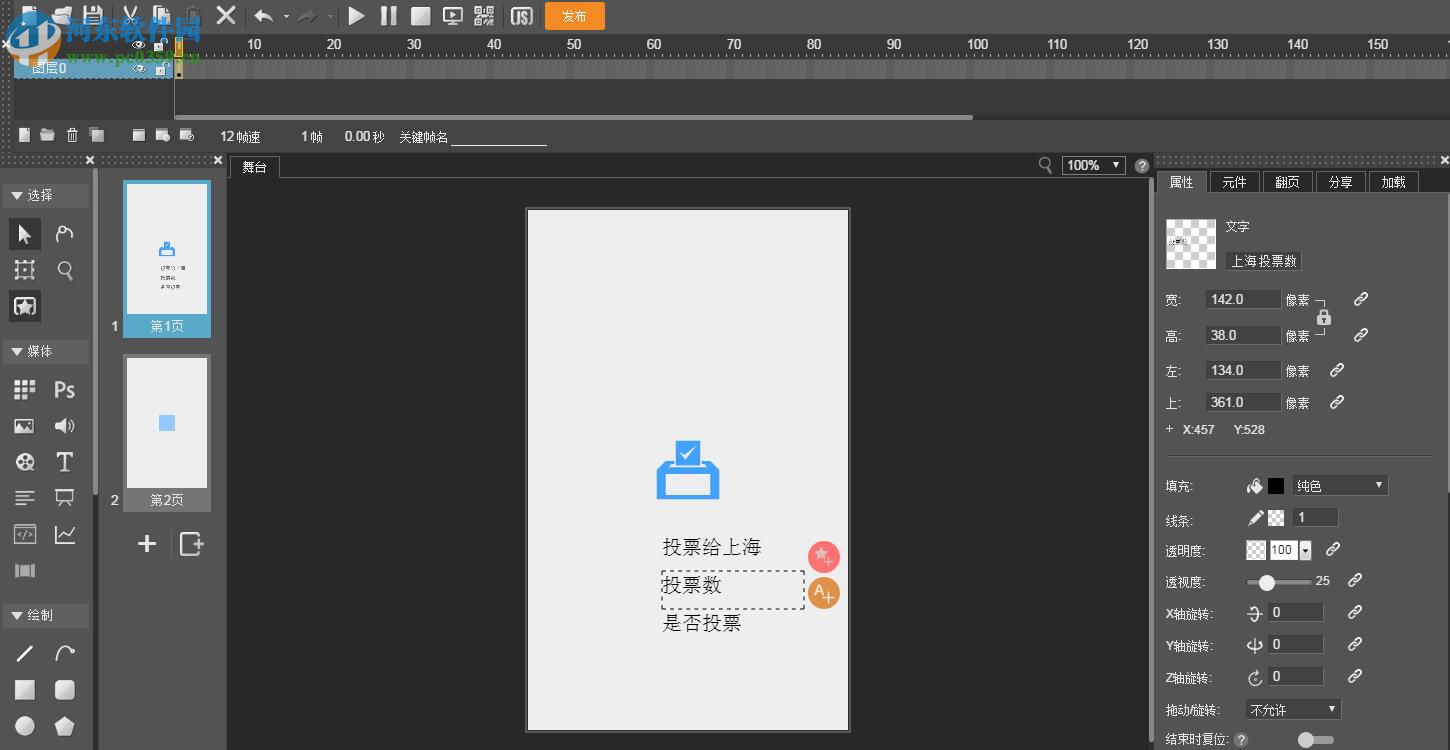Insert a text element with the T tool
Screen dimensions: 1450x750
tap(64, 461)
